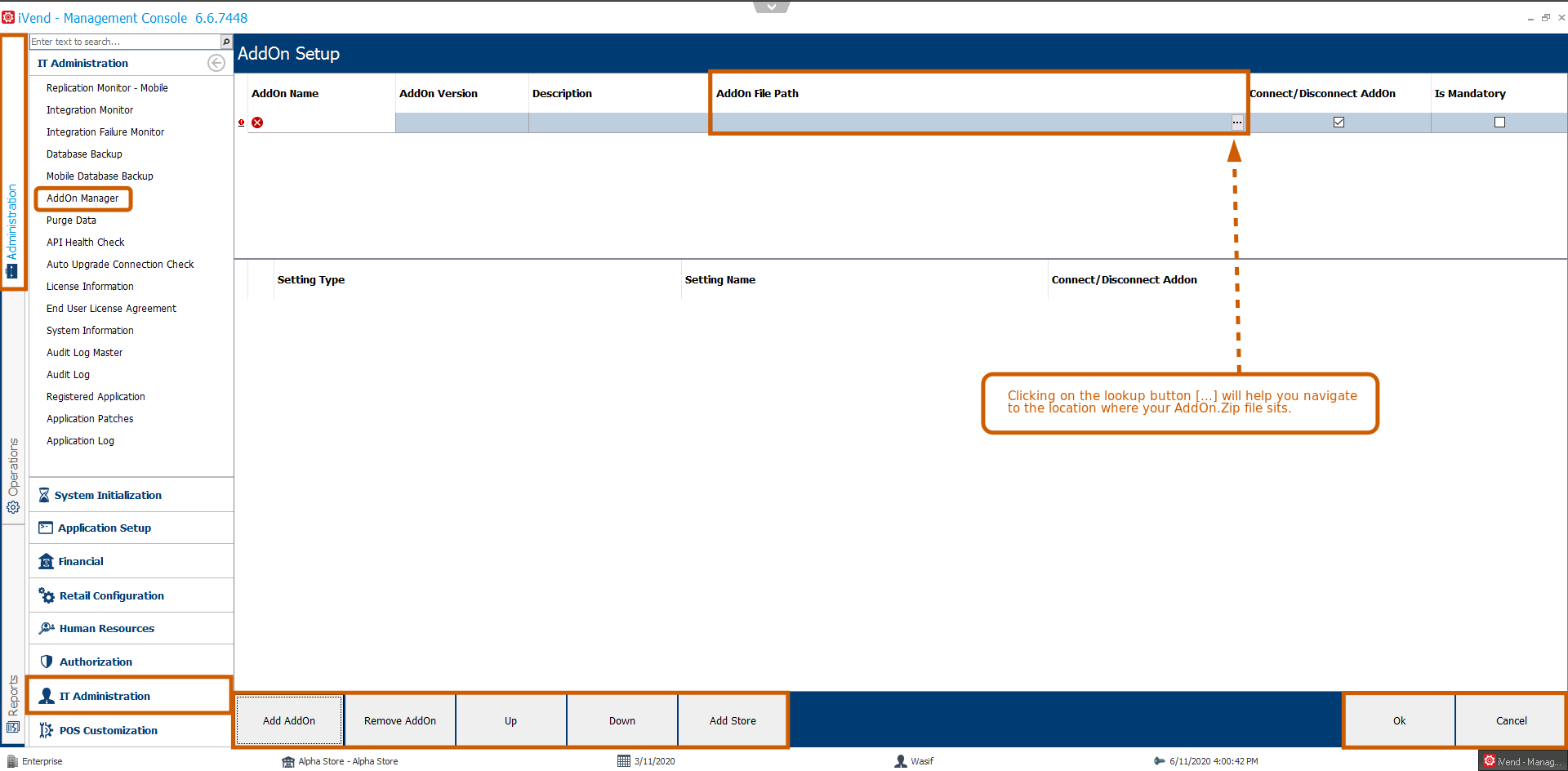Click the red error icon in AddOn row
Screen dimensions: 1568x771
tap(257, 123)
